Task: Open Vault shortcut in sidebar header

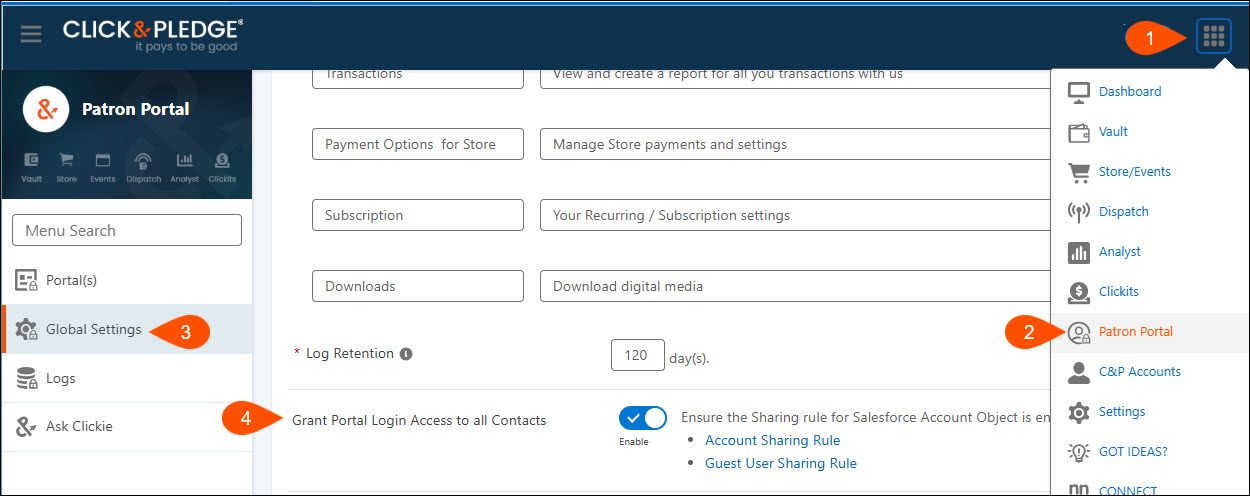Action: [31, 168]
